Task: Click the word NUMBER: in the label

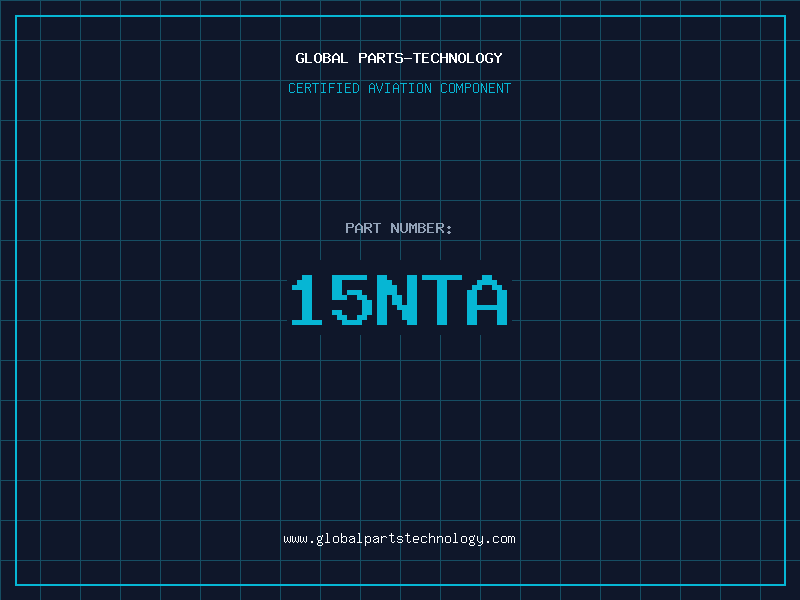Action: coord(421,228)
